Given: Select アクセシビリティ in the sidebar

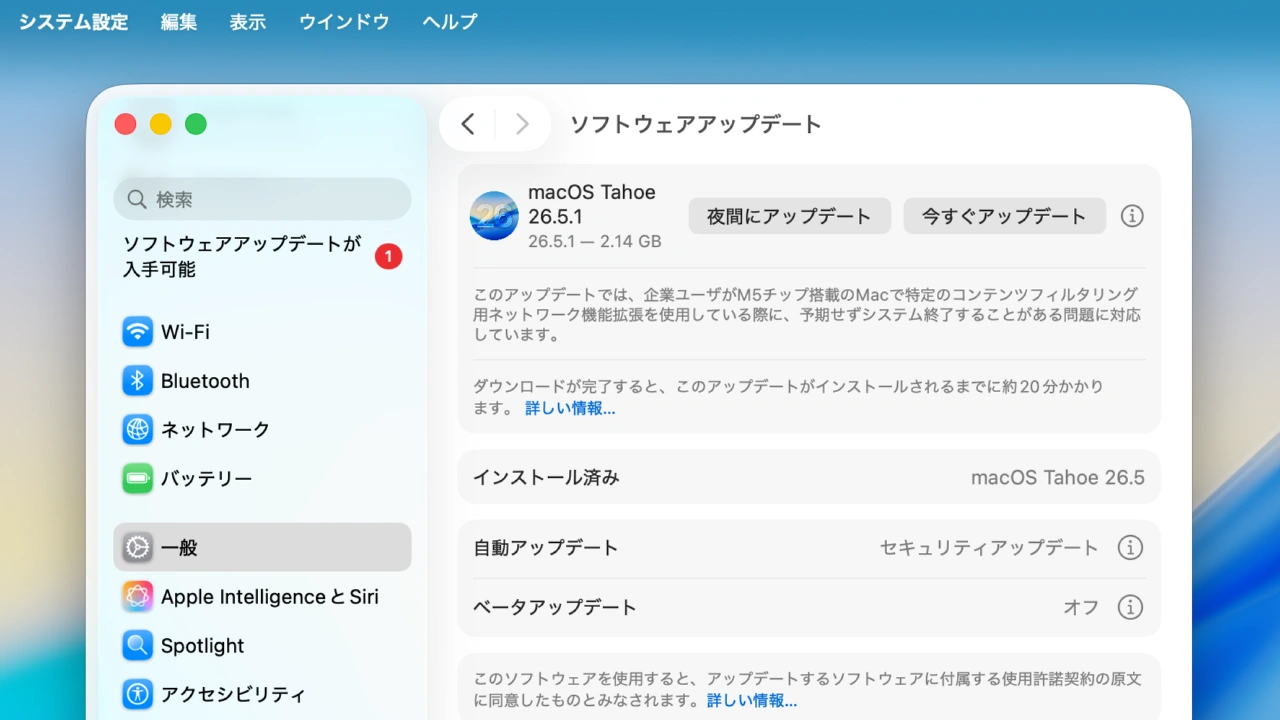Looking at the screenshot, I should pos(262,694).
